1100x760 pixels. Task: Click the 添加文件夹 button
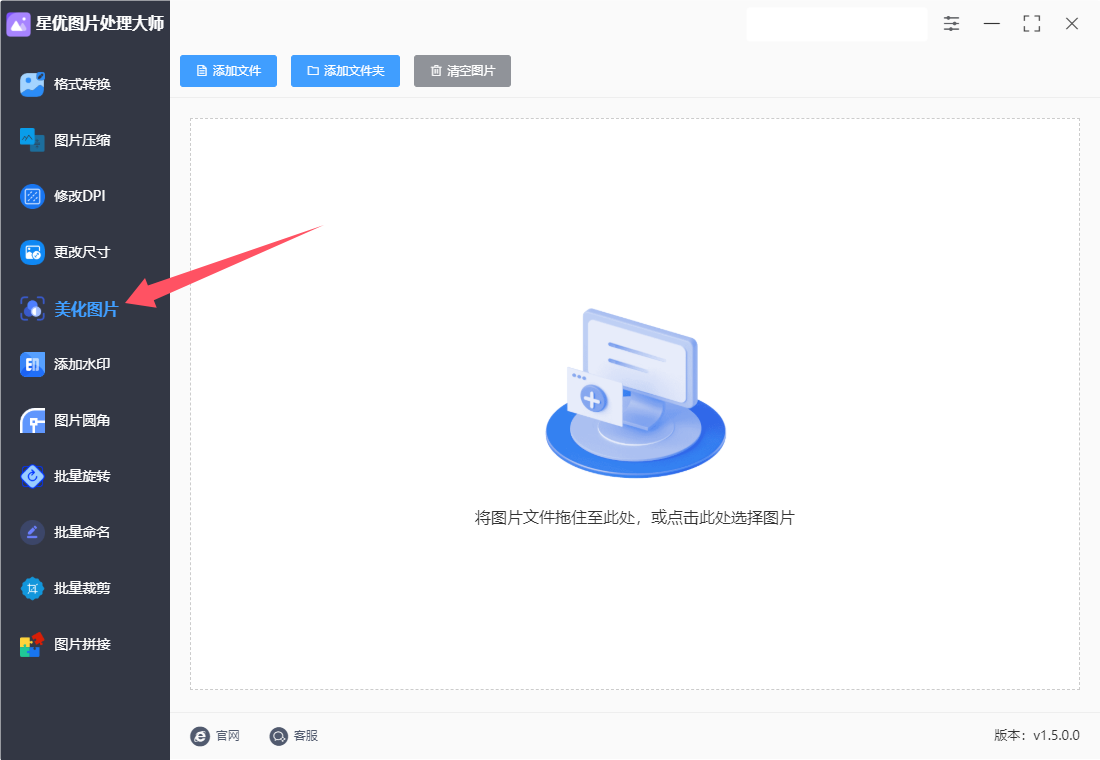(x=345, y=71)
